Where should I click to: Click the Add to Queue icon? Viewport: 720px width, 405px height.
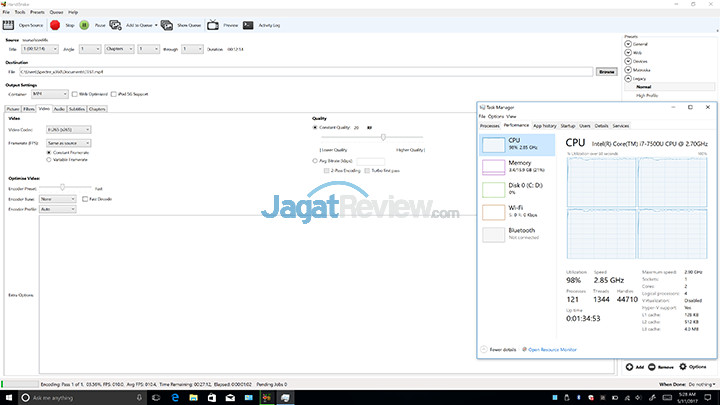115,25
